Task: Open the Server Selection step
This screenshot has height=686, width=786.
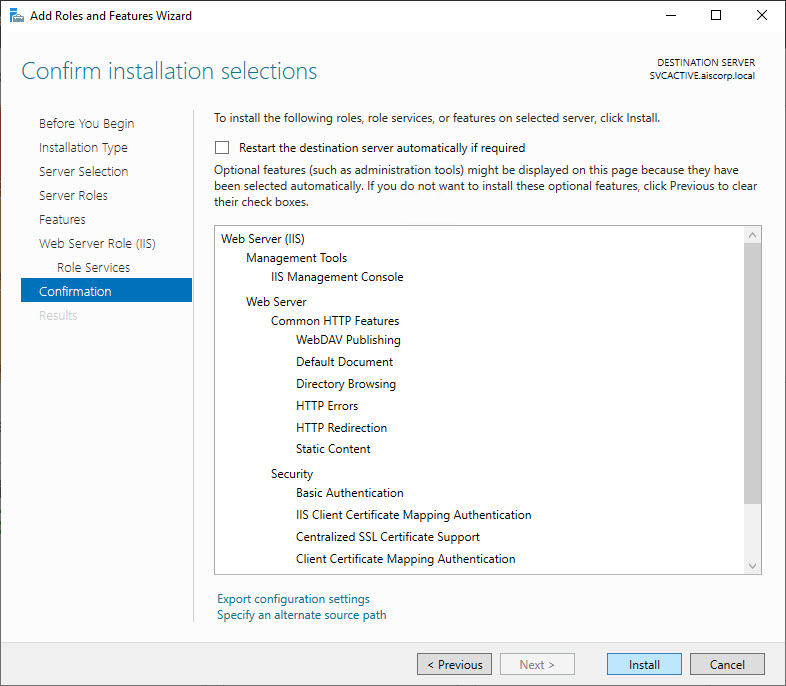Action: click(x=83, y=172)
